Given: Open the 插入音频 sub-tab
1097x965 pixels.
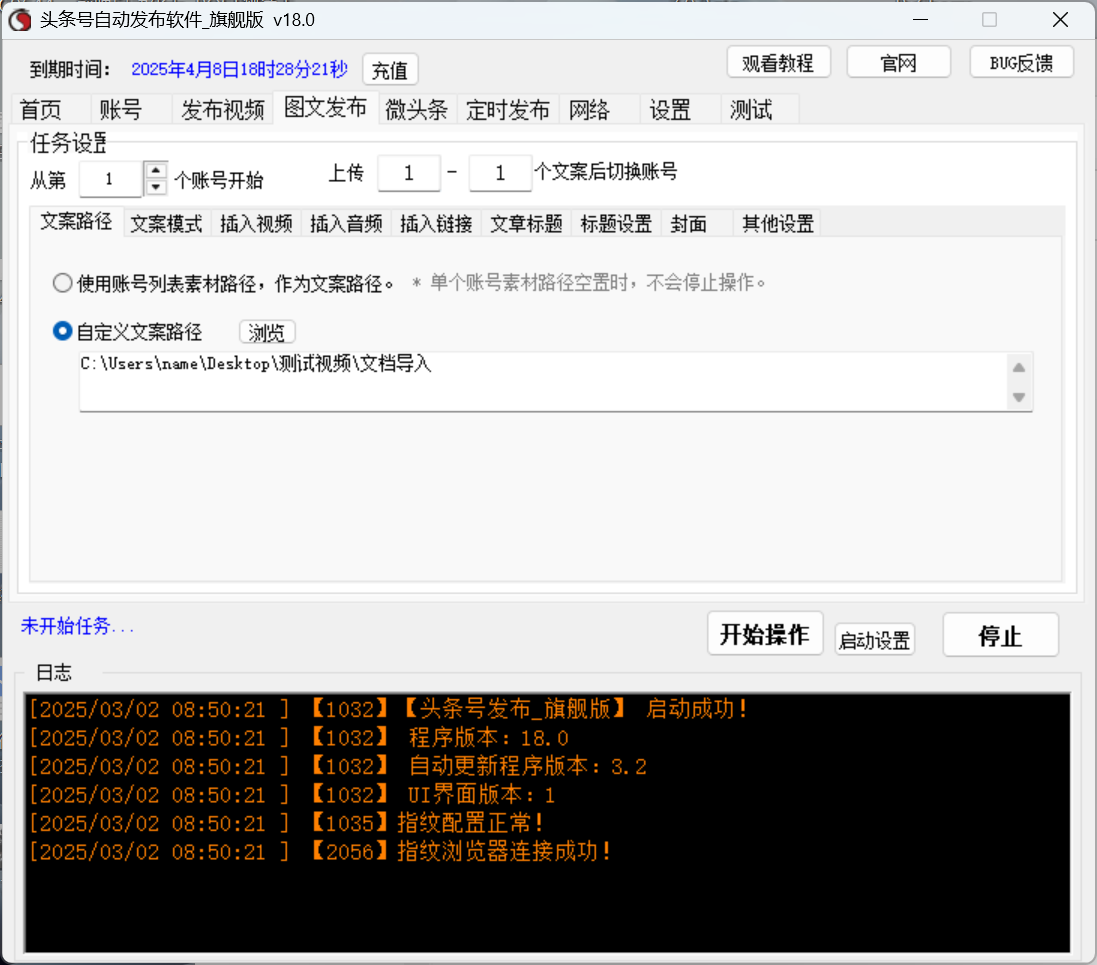Looking at the screenshot, I should coord(346,224).
